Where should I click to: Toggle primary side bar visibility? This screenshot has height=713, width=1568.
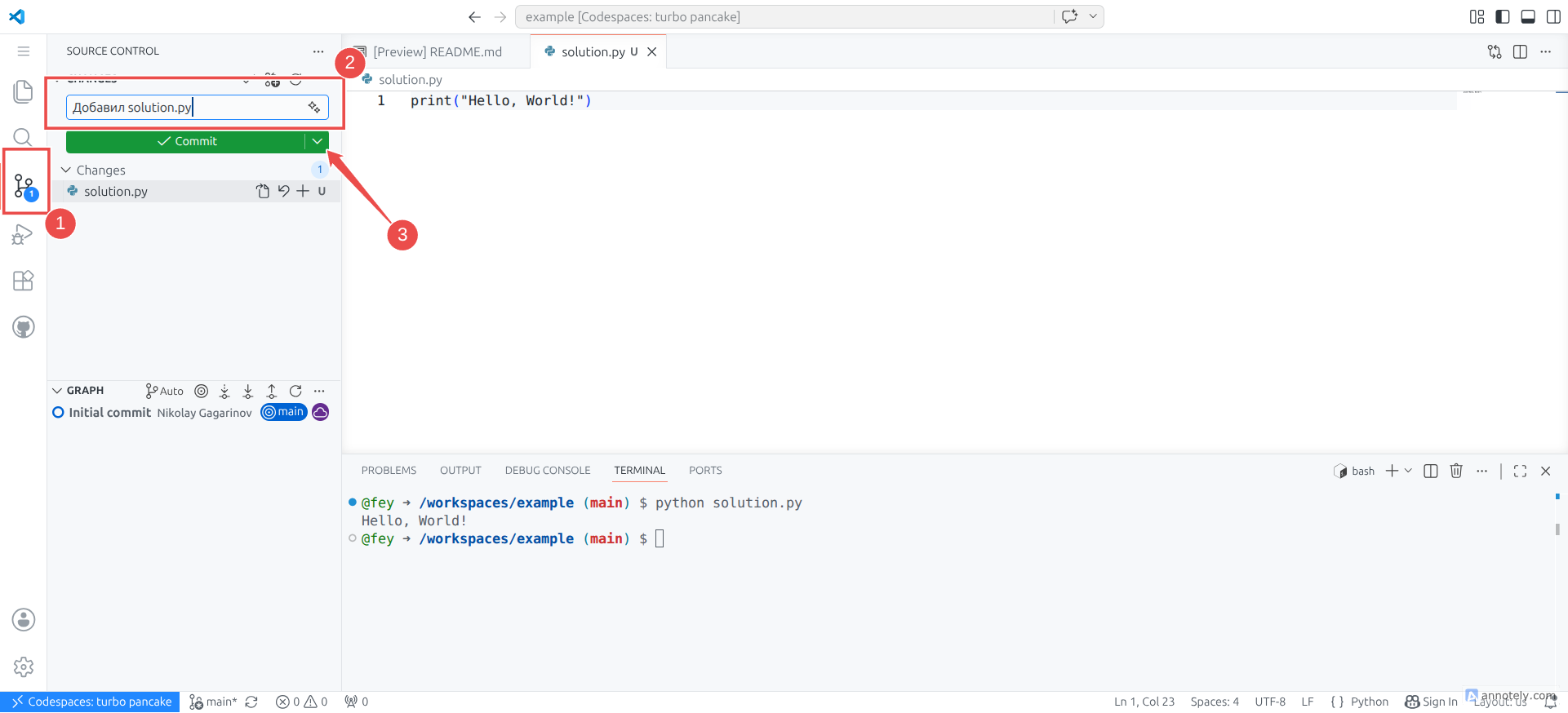(1503, 16)
